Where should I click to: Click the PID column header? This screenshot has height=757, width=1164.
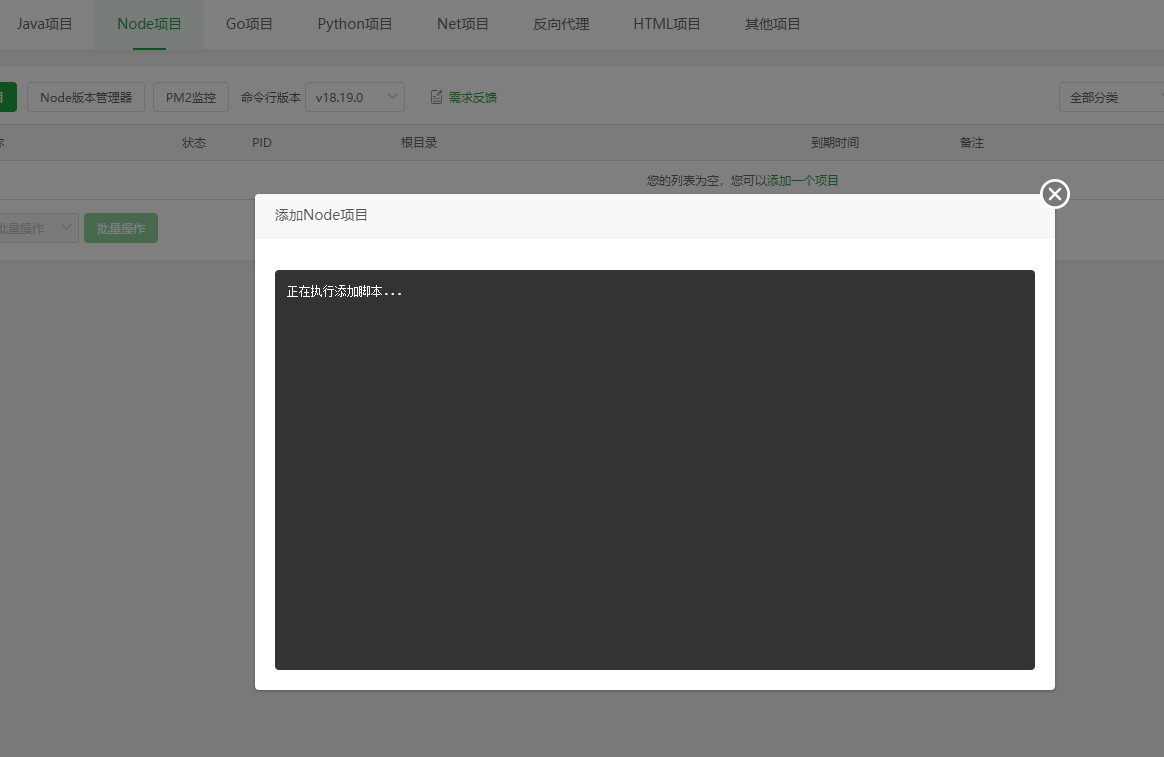click(262, 142)
